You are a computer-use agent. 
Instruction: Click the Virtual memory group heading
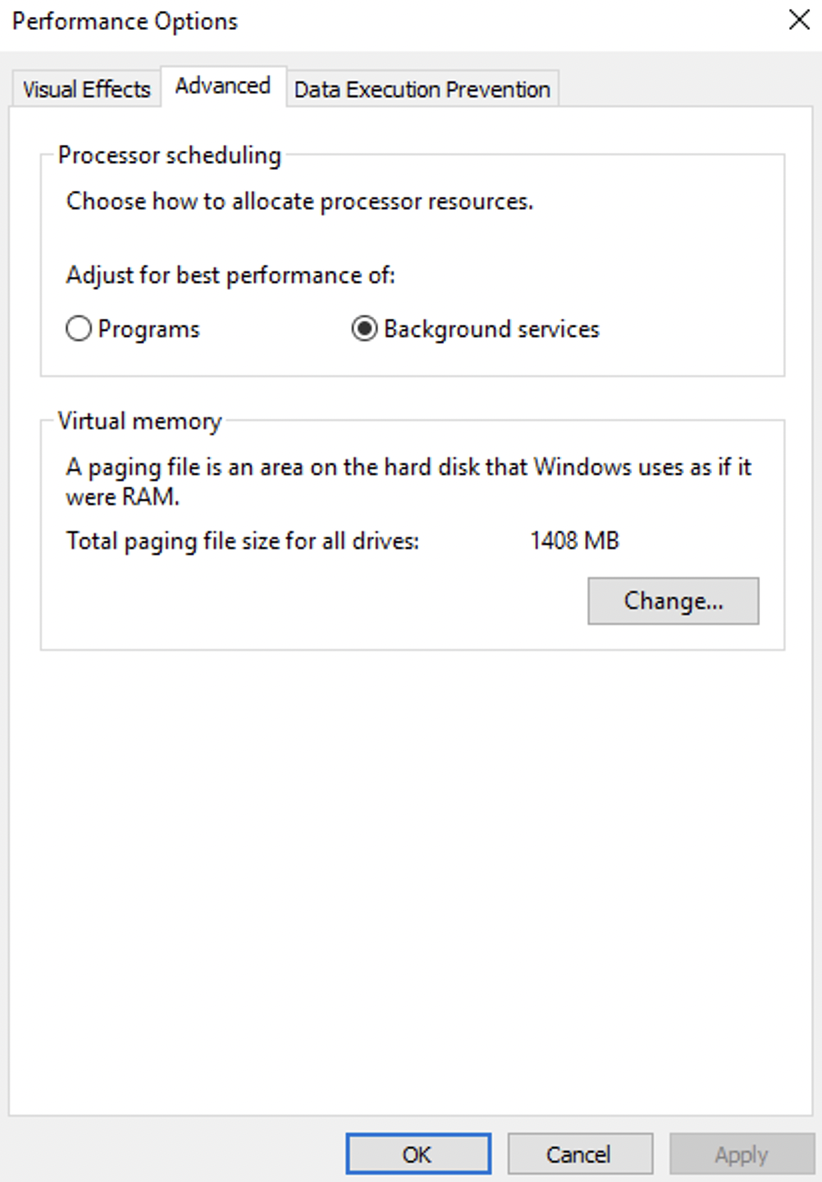pos(139,421)
